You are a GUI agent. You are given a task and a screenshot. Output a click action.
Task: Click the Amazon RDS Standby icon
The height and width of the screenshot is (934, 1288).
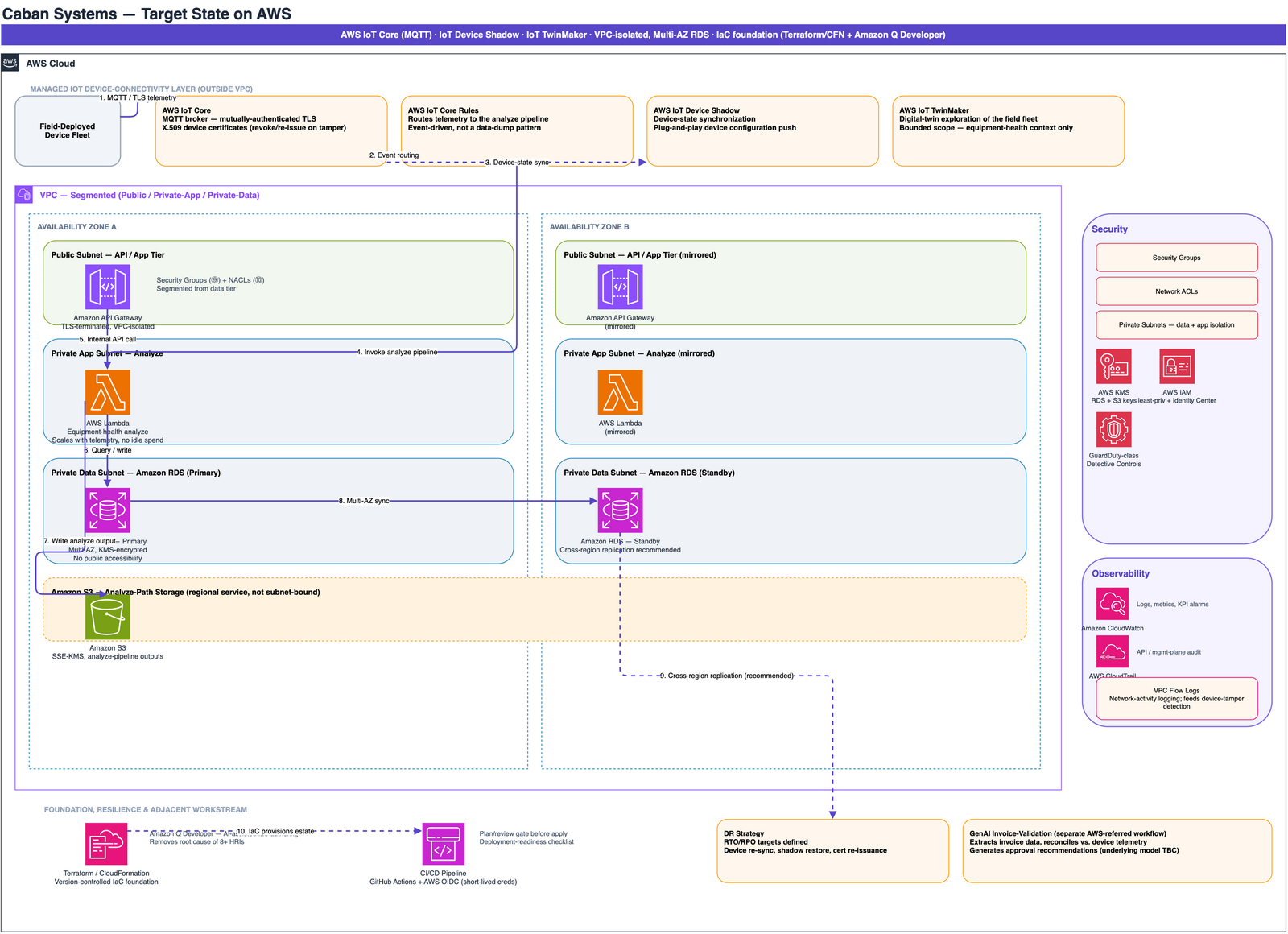click(620, 510)
